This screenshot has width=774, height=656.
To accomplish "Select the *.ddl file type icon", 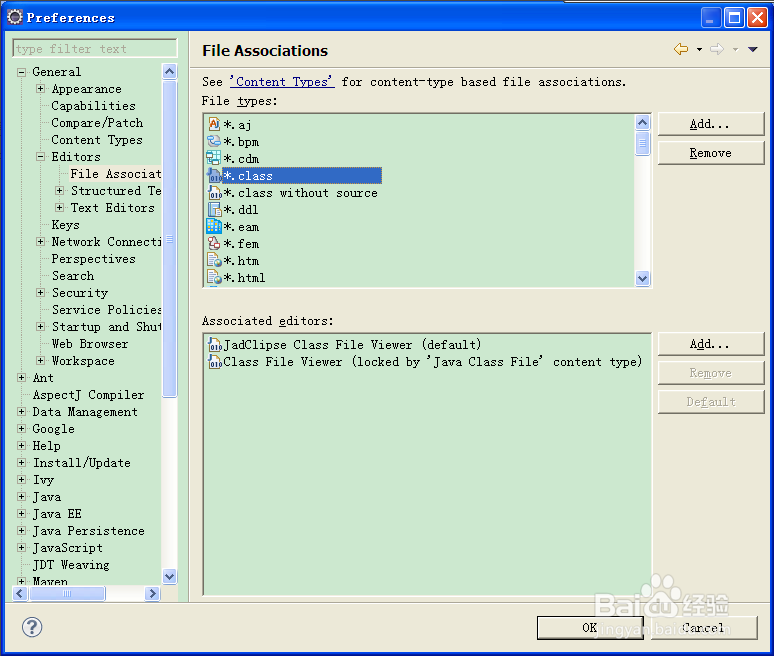I will pos(215,209).
